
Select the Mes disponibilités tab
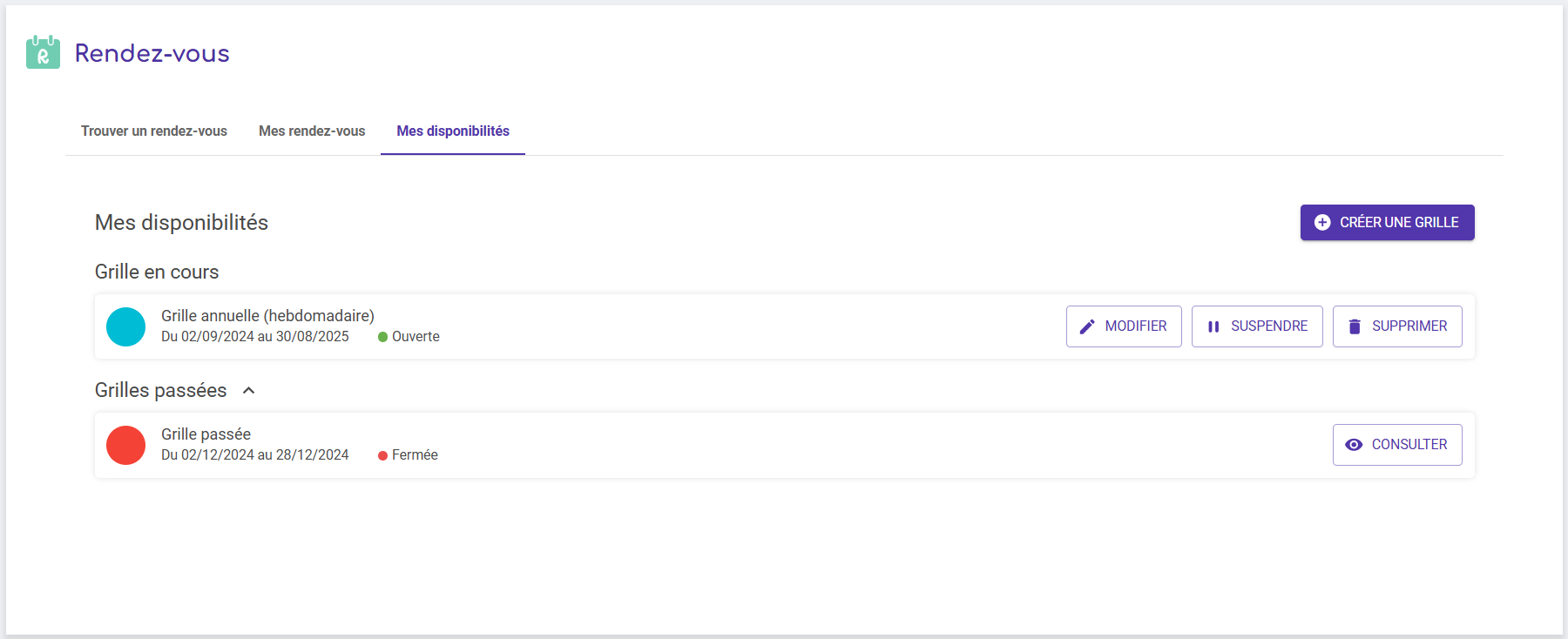tap(453, 131)
